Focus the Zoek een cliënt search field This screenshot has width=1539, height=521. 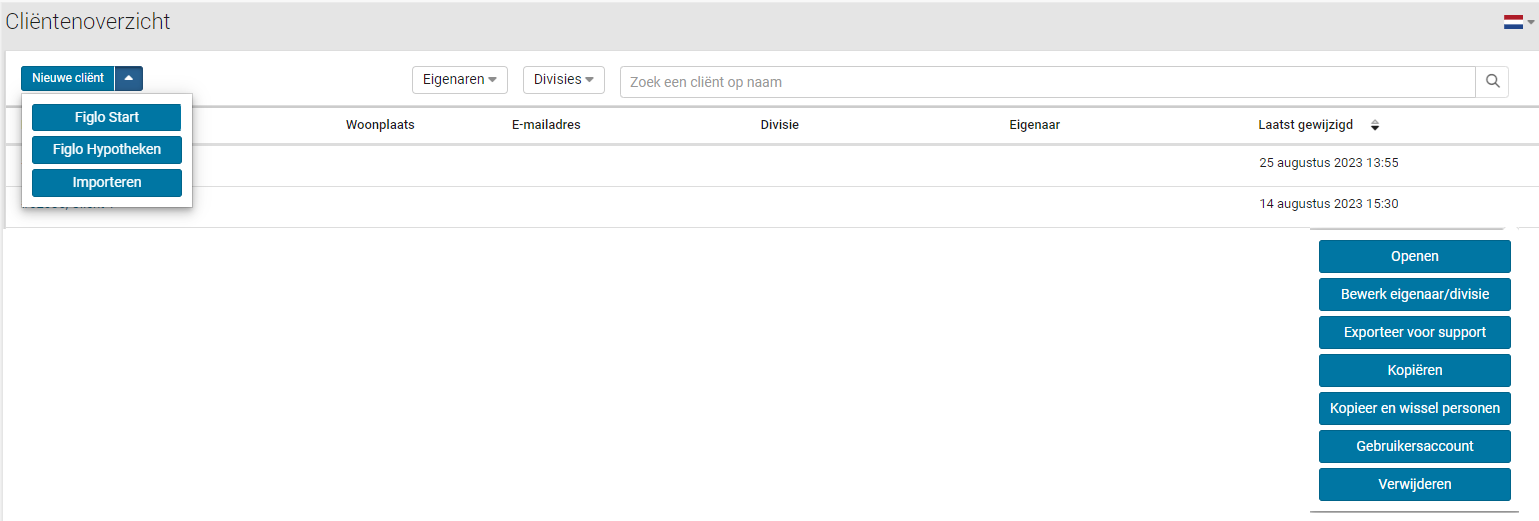click(x=1047, y=82)
